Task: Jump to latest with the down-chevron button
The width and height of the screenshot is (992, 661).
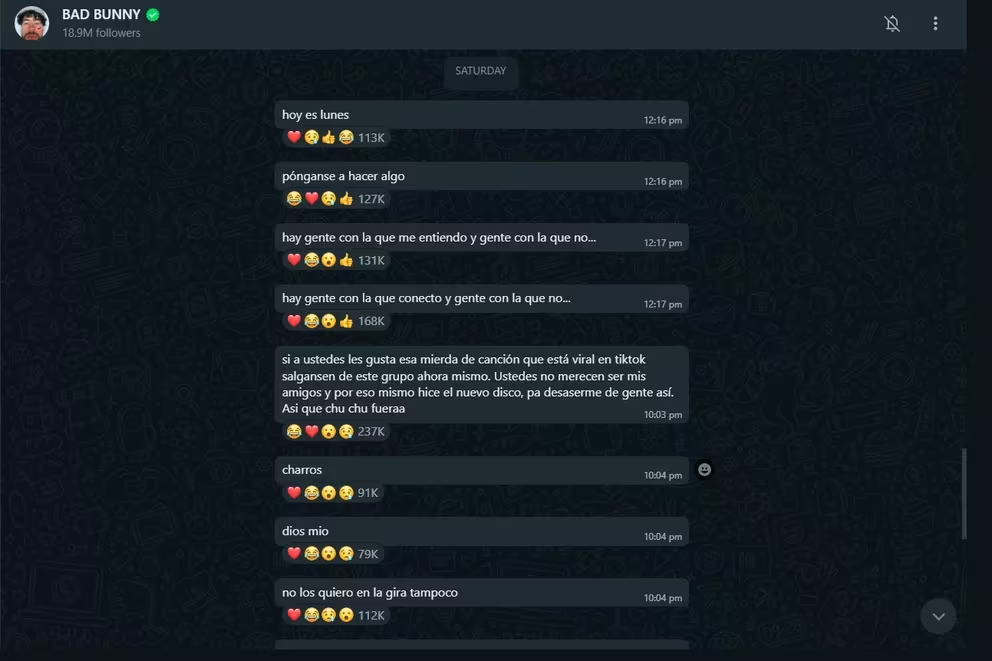Action: pyautogui.click(x=938, y=616)
